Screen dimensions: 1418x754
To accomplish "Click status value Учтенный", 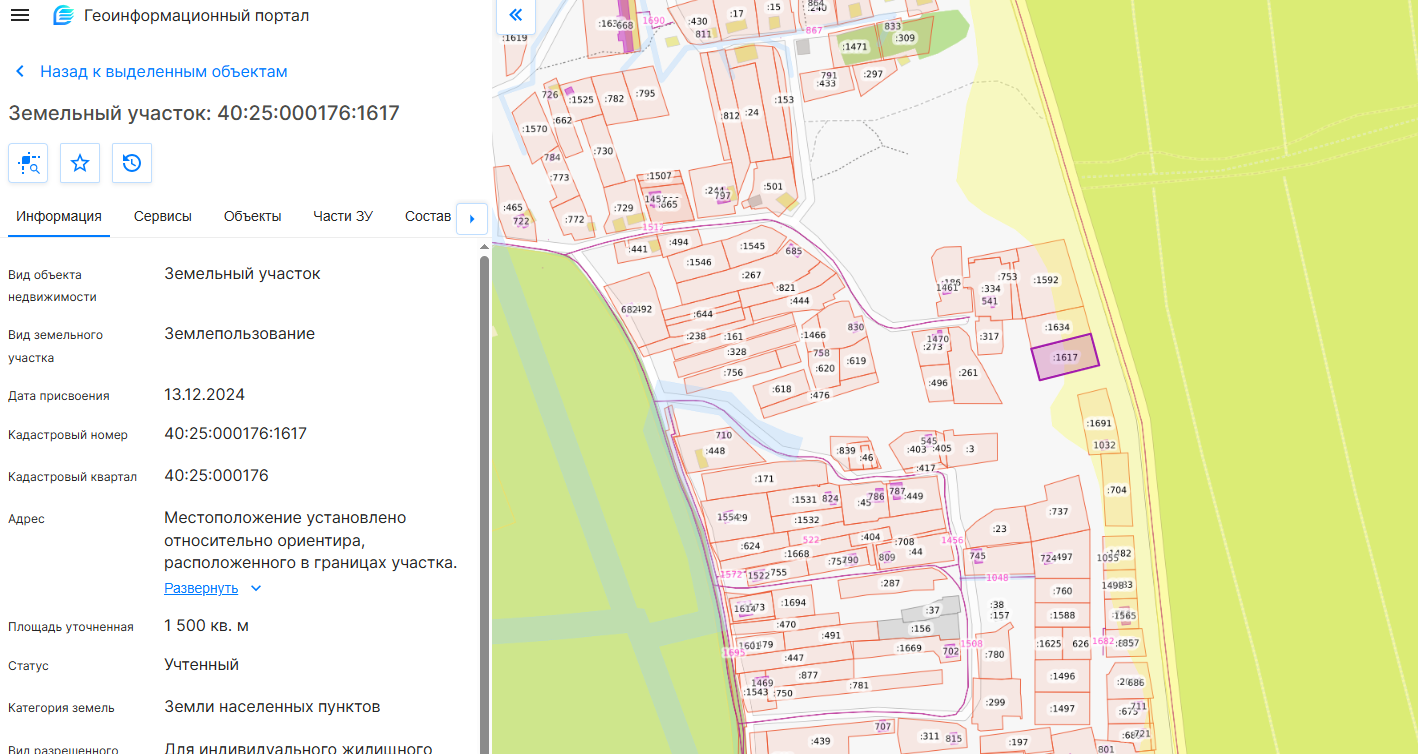I will [x=202, y=664].
